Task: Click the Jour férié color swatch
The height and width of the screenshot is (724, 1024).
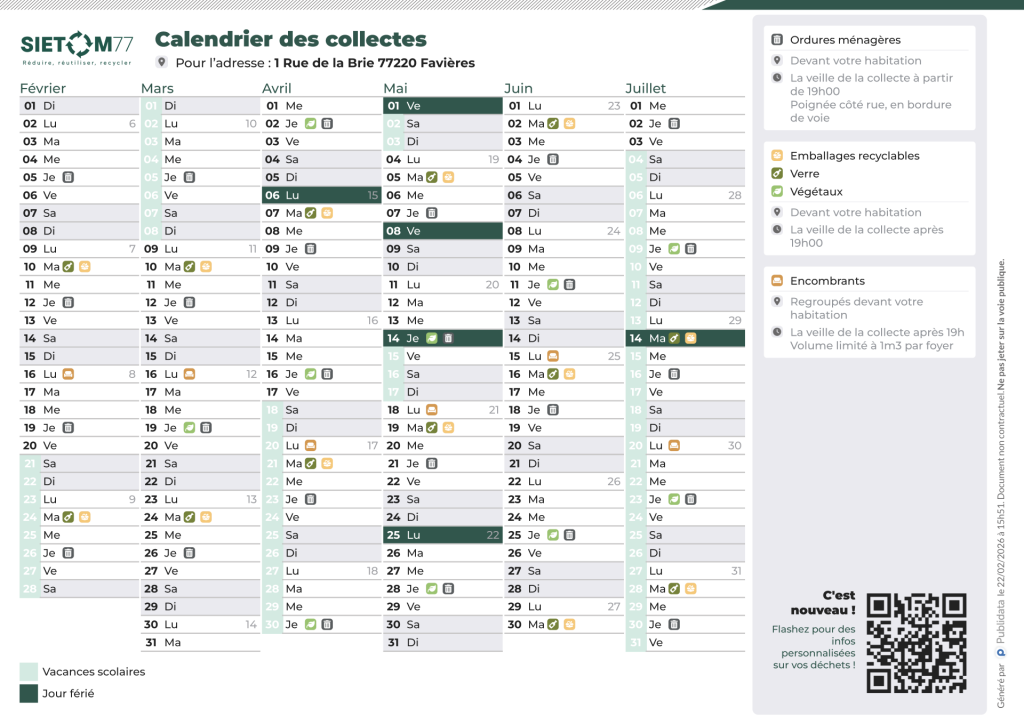Action: 29,693
